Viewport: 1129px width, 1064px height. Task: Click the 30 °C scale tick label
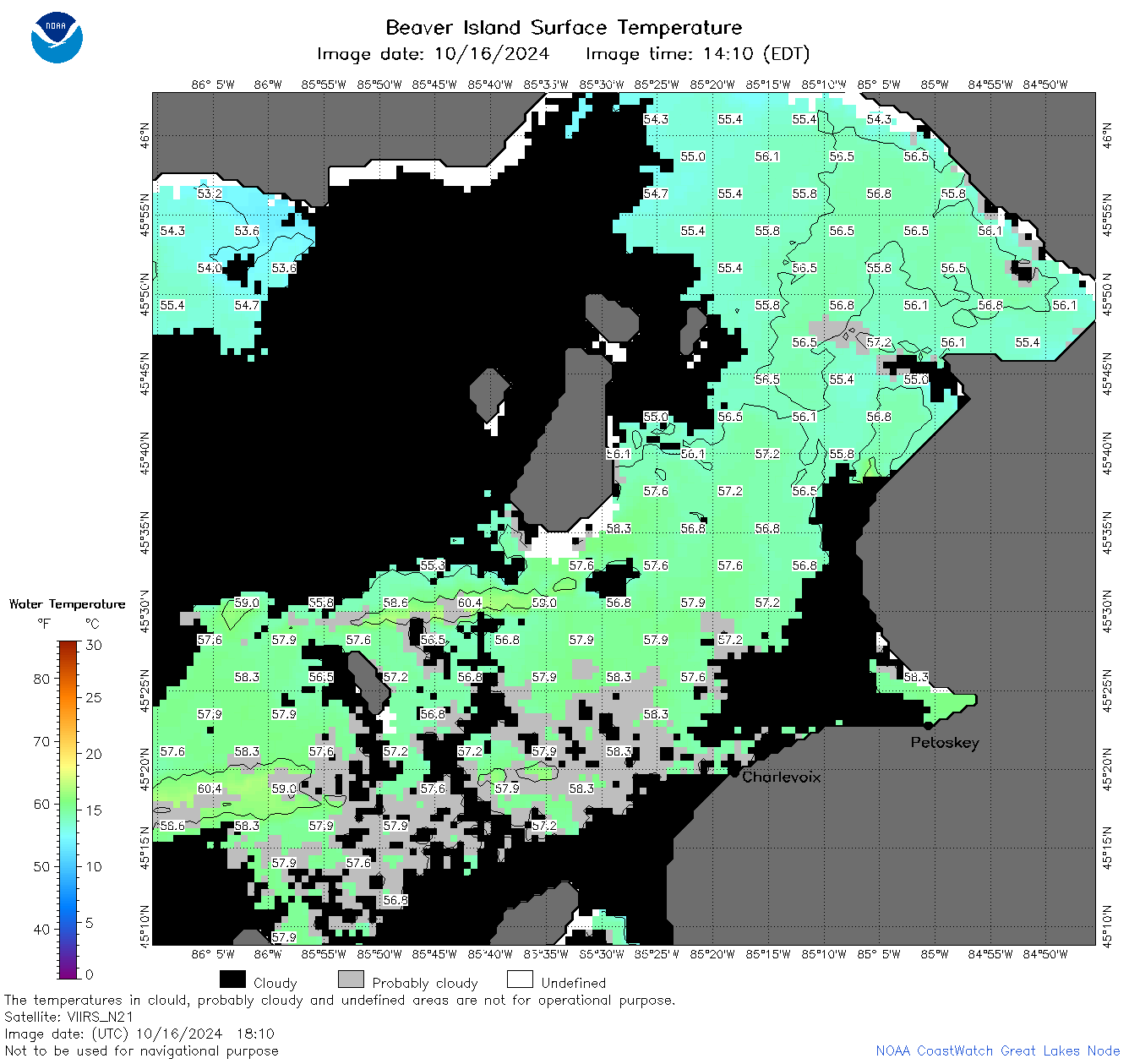tap(94, 645)
